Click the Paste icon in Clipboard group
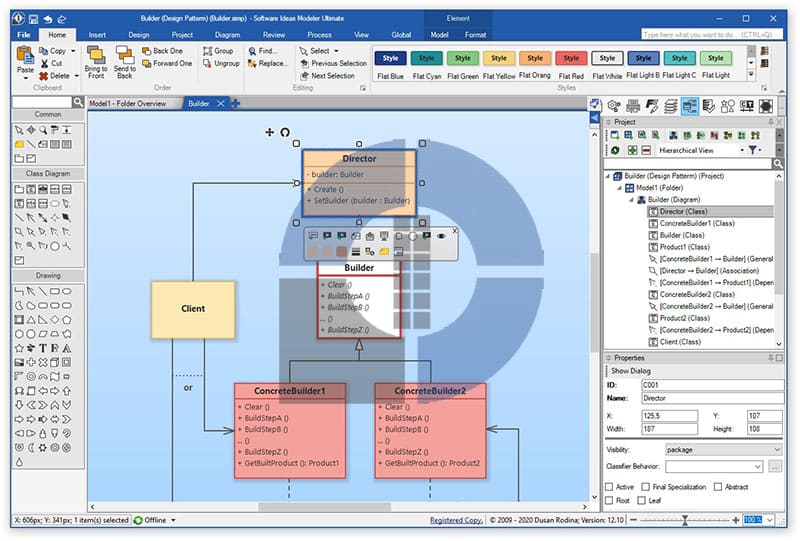This screenshot has width=800, height=541. point(24,55)
